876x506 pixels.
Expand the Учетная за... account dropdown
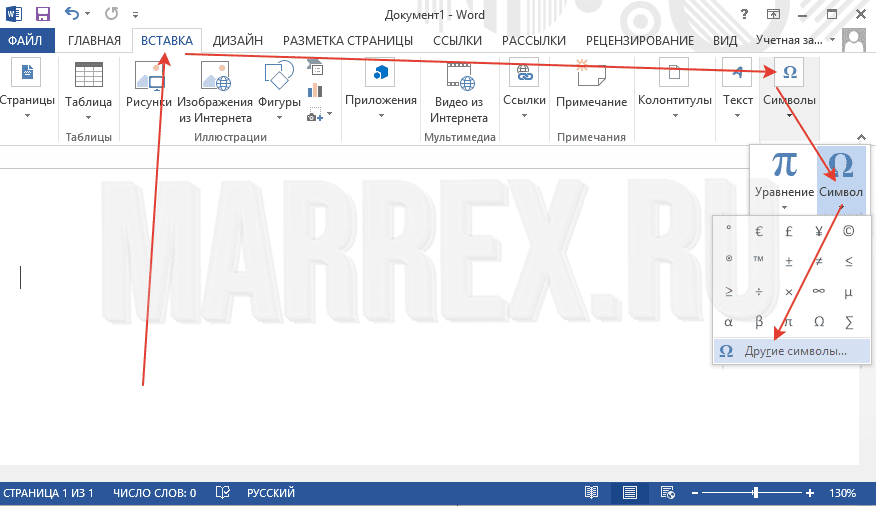click(832, 40)
